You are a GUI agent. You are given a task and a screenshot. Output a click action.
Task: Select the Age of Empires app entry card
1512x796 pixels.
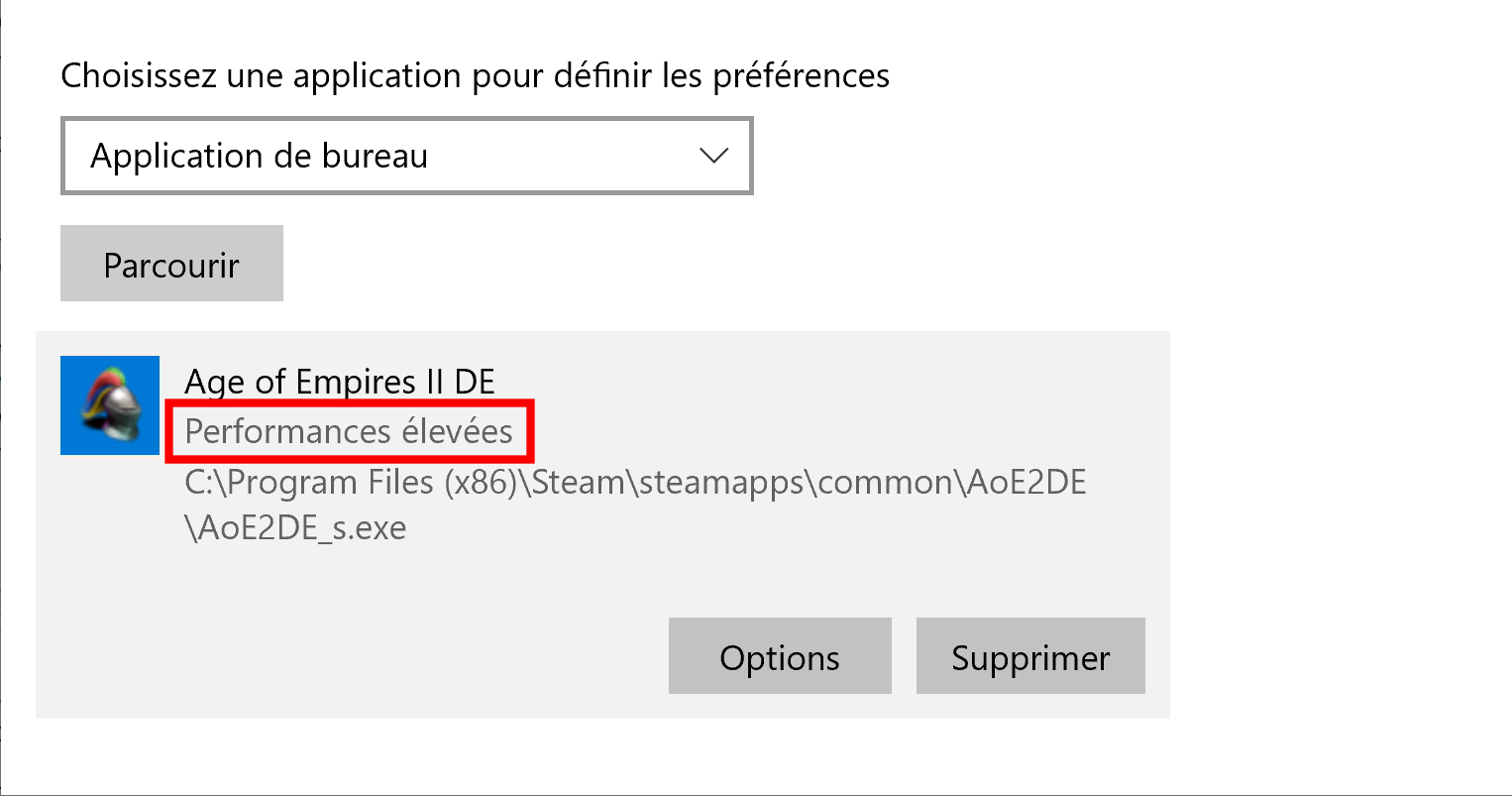point(602,524)
